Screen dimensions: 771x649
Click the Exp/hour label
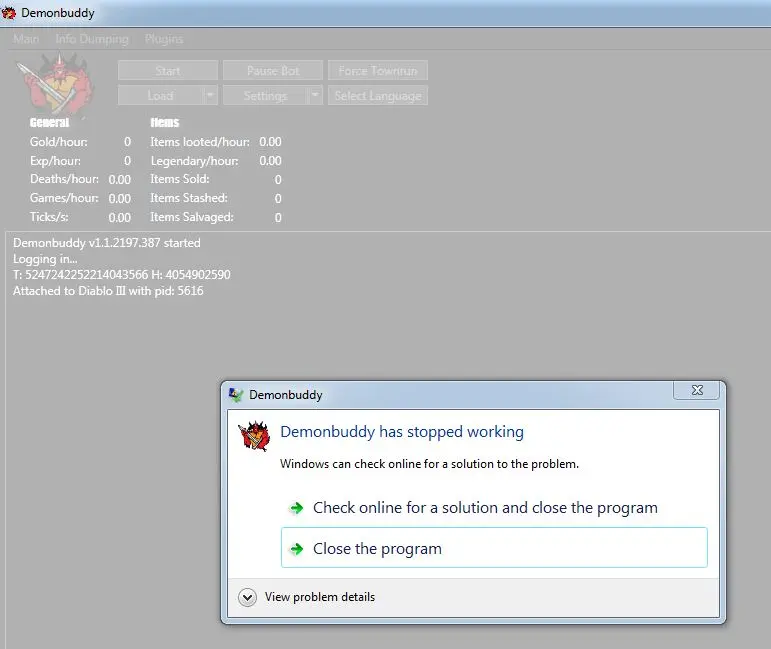pos(55,161)
